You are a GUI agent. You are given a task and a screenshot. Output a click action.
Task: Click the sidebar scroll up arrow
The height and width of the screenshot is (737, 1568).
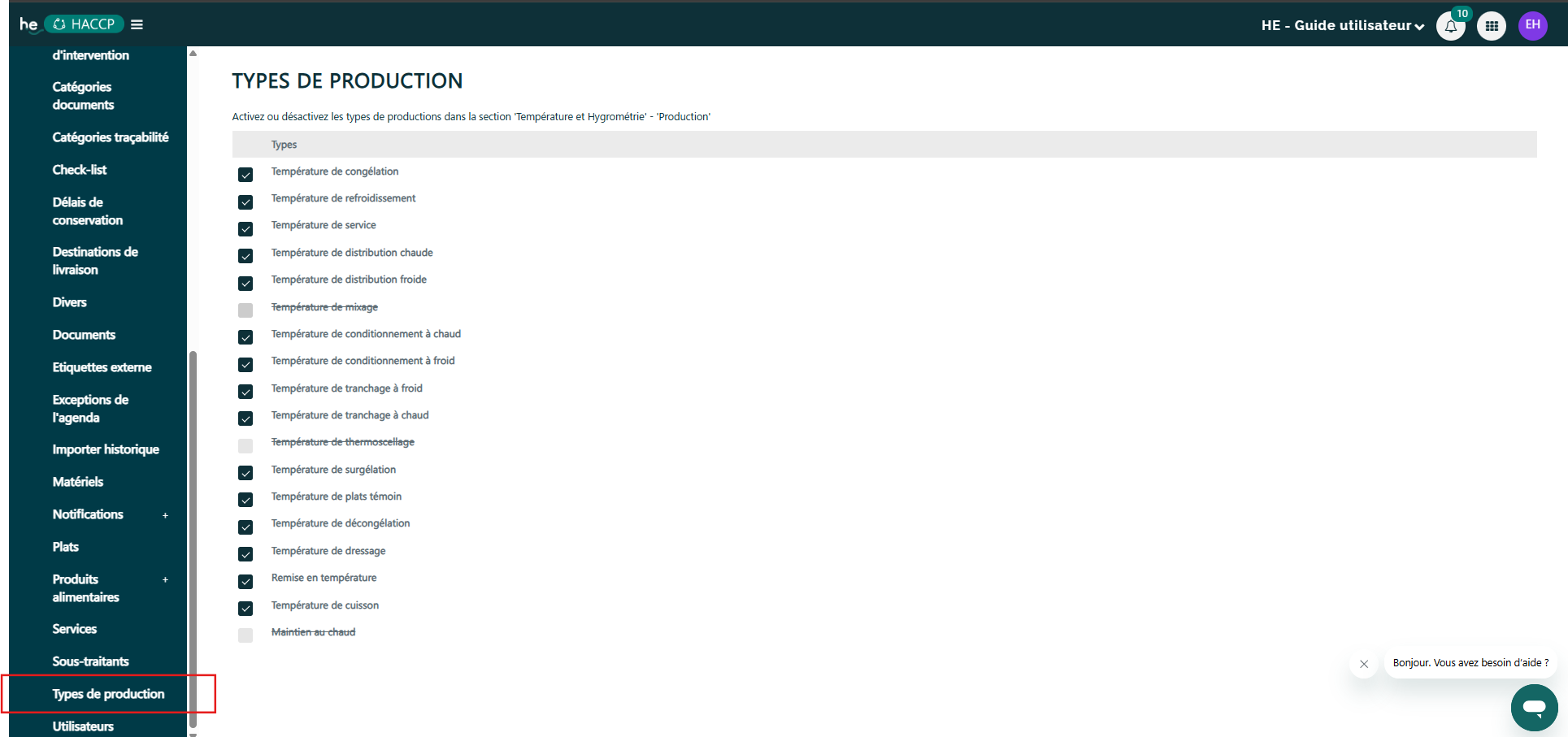click(193, 53)
